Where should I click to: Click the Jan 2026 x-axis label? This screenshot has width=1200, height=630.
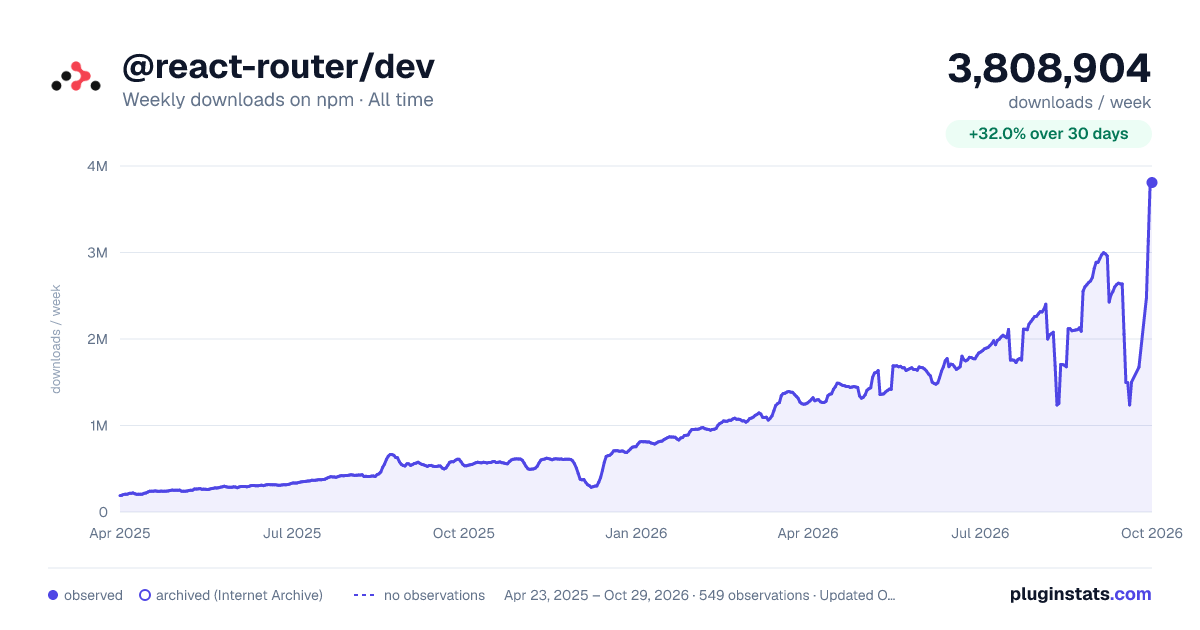pyautogui.click(x=636, y=533)
